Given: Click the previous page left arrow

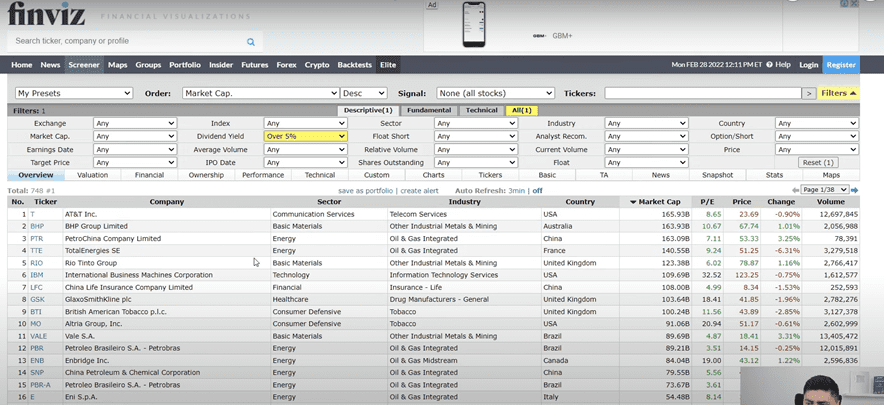Looking at the screenshot, I should tap(796, 189).
